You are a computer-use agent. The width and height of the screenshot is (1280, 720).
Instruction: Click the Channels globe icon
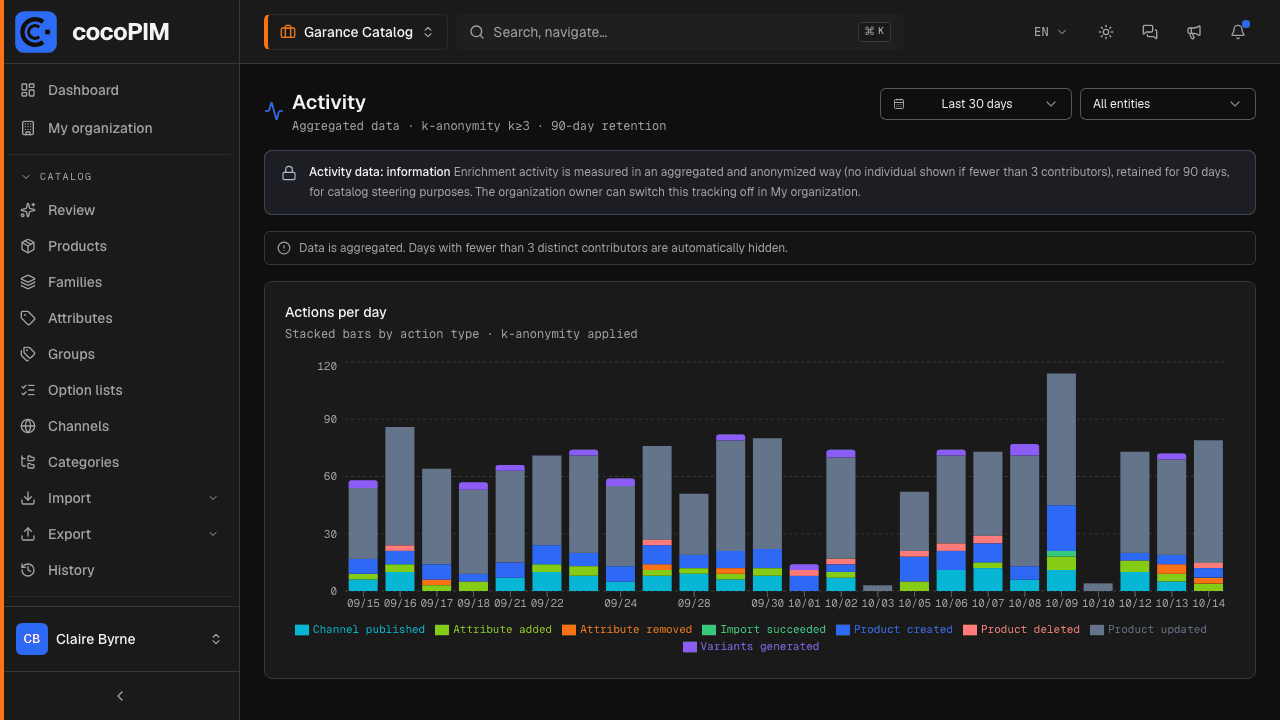point(28,426)
